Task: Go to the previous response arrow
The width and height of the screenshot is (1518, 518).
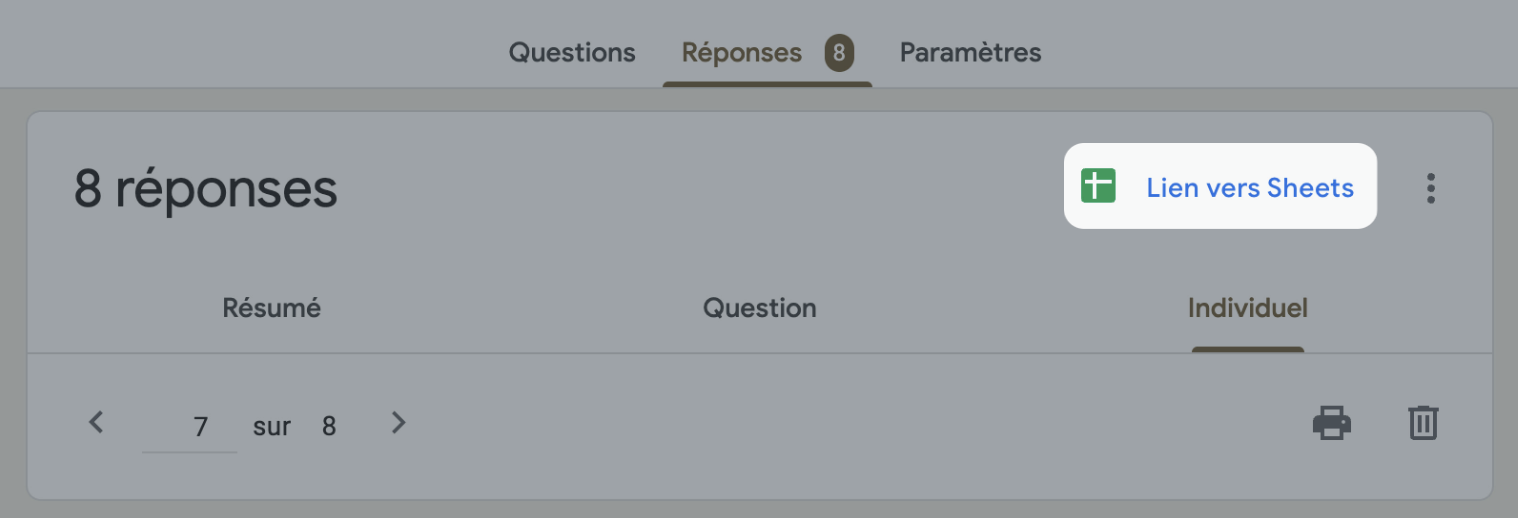Action: (x=96, y=423)
